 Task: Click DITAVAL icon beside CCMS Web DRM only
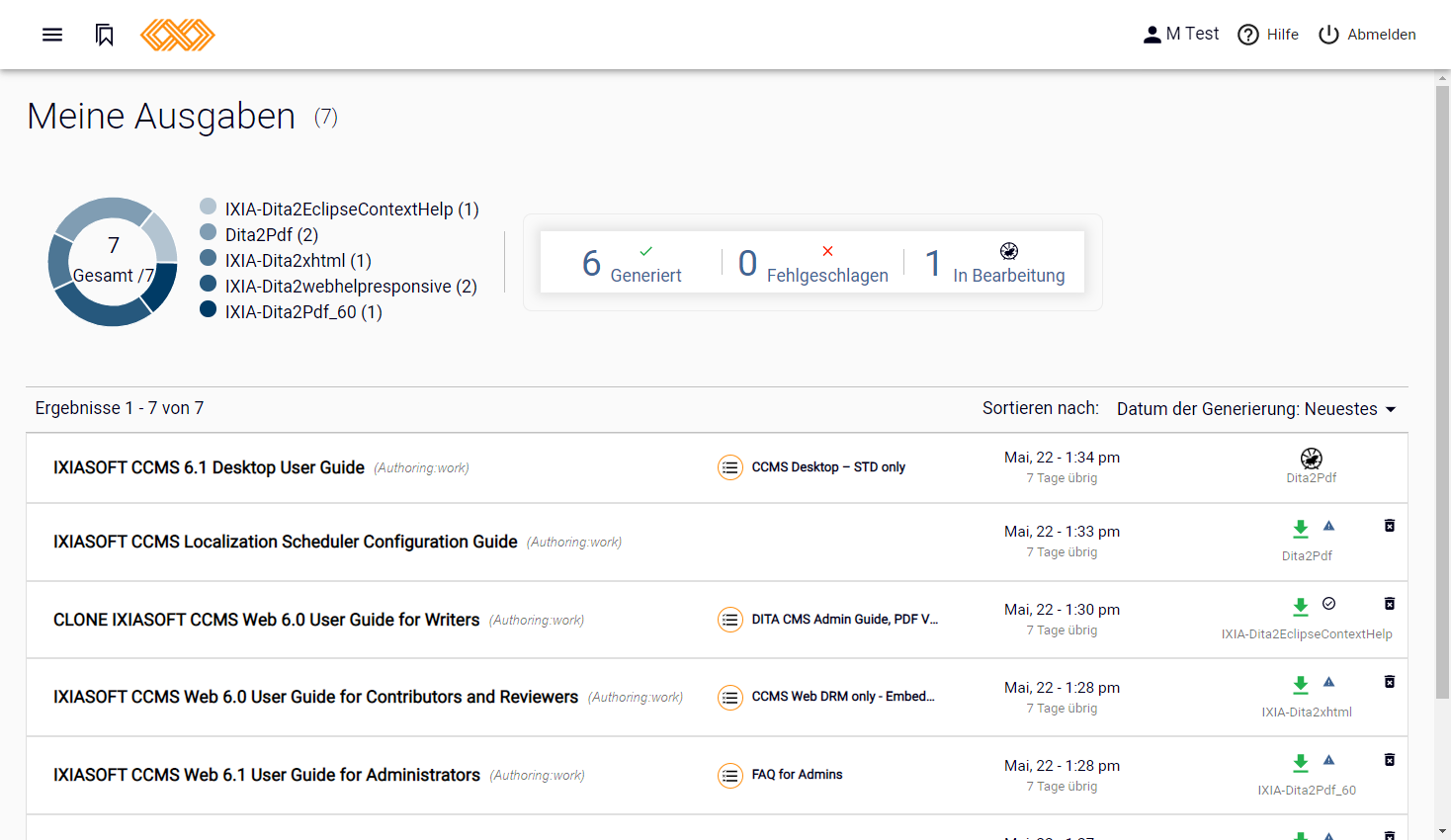[730, 697]
